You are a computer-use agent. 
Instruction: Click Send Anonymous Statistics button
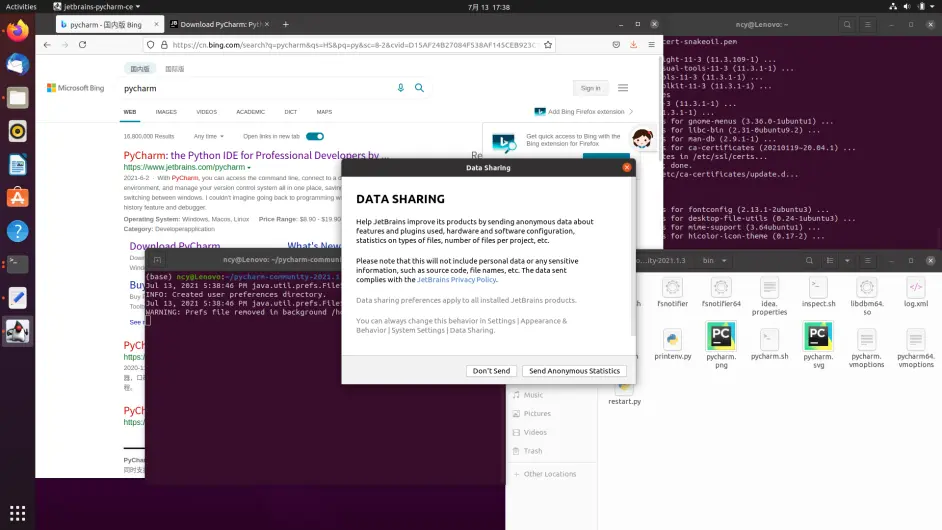(574, 371)
